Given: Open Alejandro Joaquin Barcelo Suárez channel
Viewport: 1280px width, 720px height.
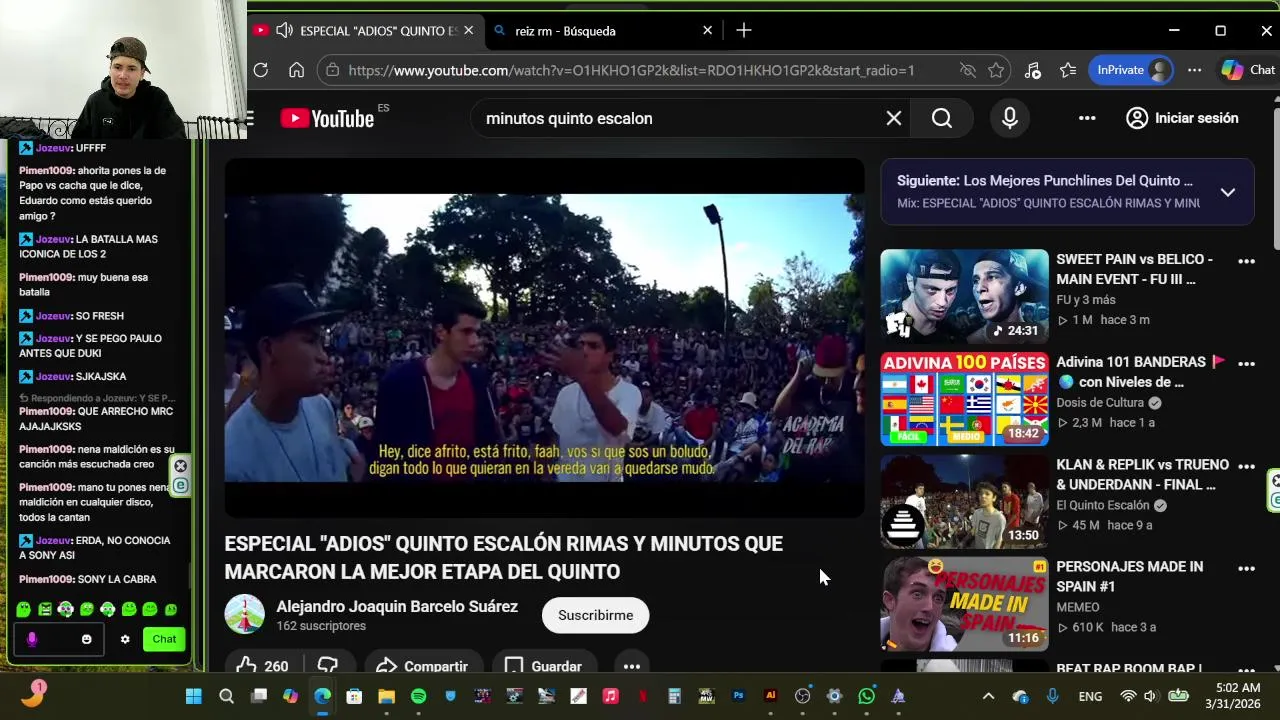Looking at the screenshot, I should coord(397,607).
